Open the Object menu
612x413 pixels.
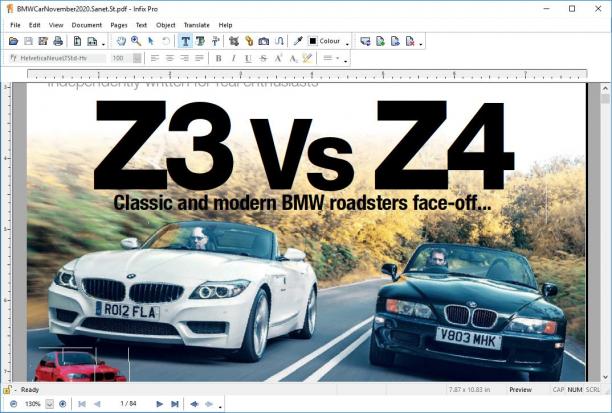[x=165, y=25]
